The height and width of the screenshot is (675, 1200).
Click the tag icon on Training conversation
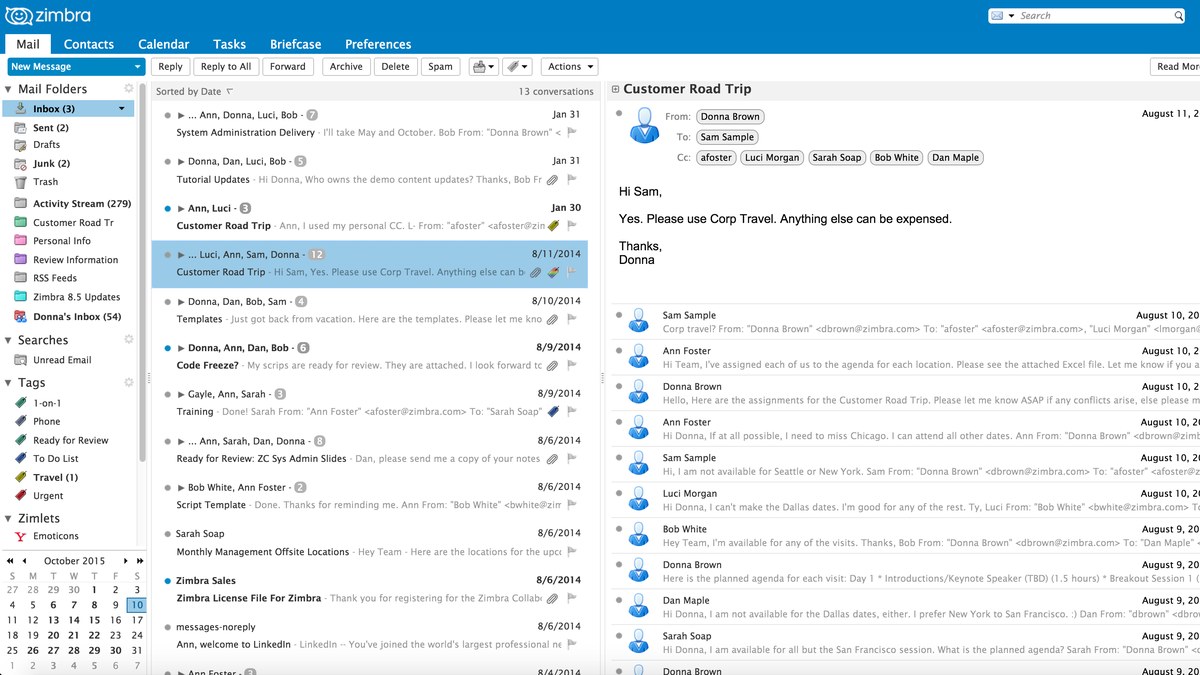click(553, 411)
